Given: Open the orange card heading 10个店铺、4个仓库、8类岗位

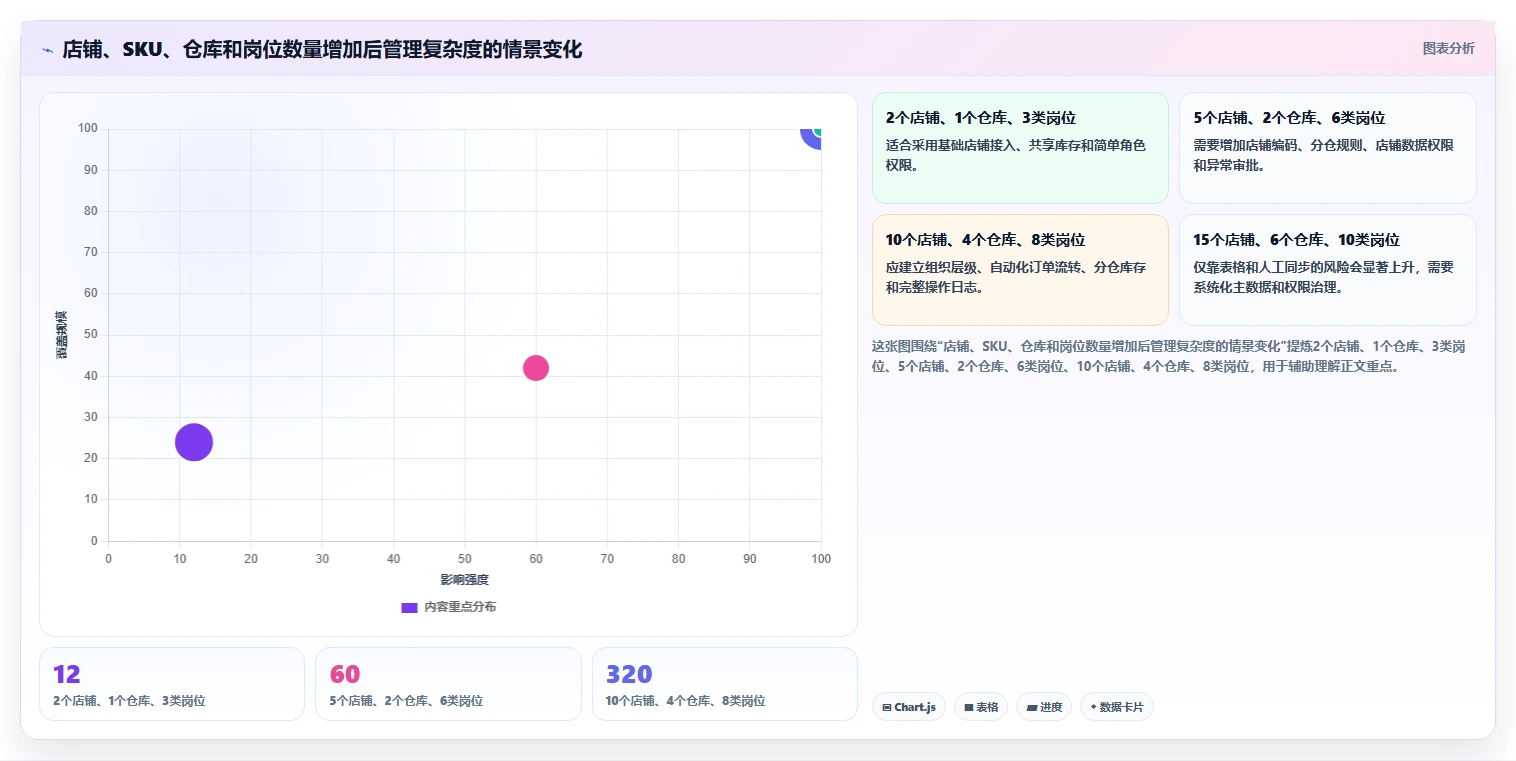Looking at the screenshot, I should point(985,240).
